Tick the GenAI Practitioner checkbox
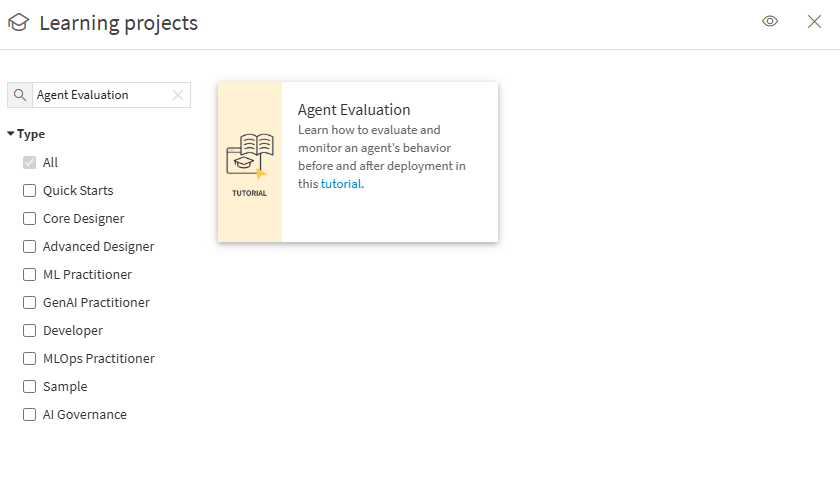840x477 pixels. [x=30, y=302]
